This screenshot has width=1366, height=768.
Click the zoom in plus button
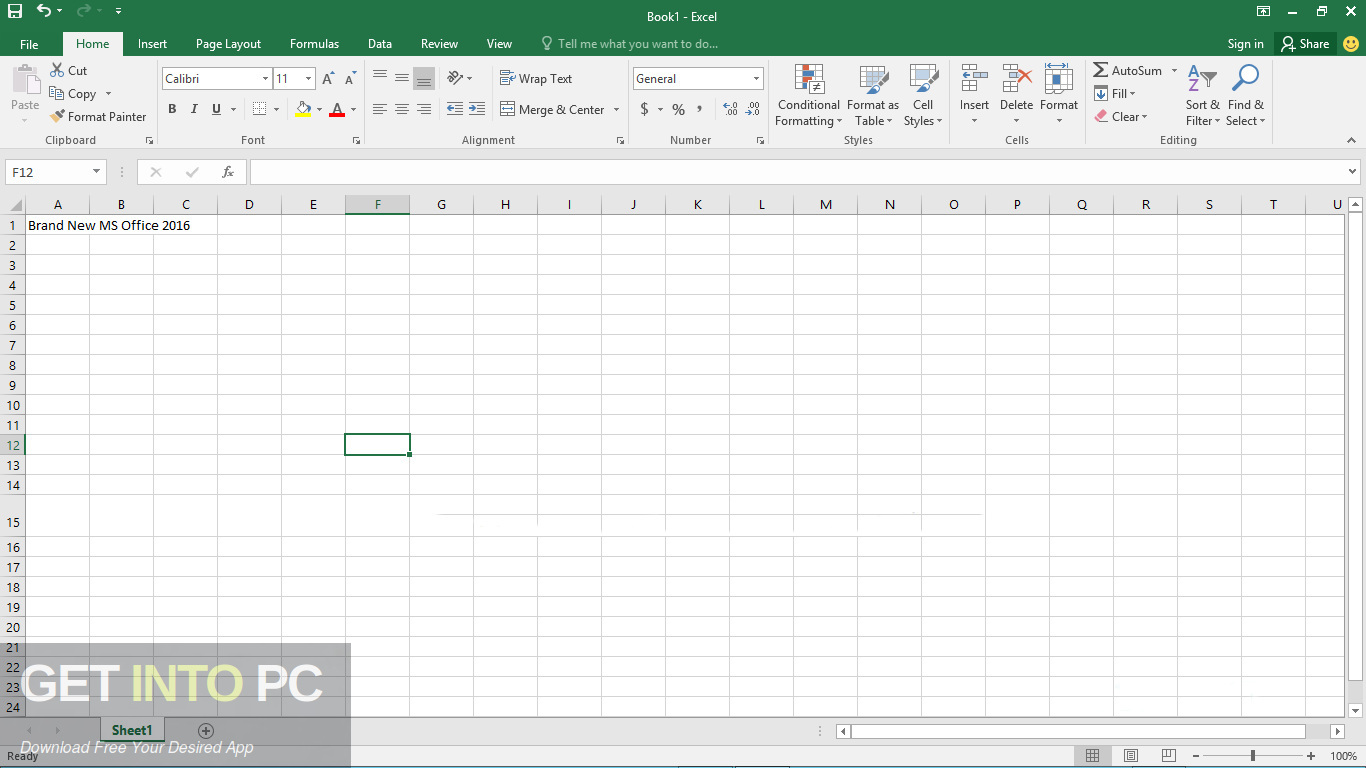click(1310, 756)
